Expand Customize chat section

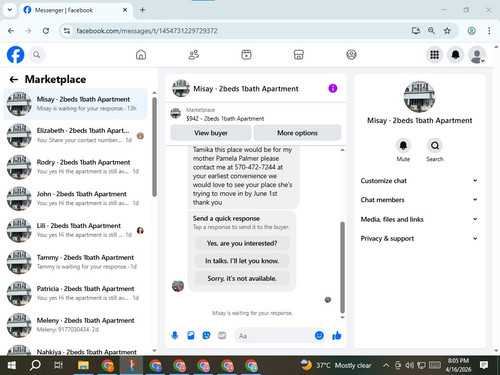(419, 181)
